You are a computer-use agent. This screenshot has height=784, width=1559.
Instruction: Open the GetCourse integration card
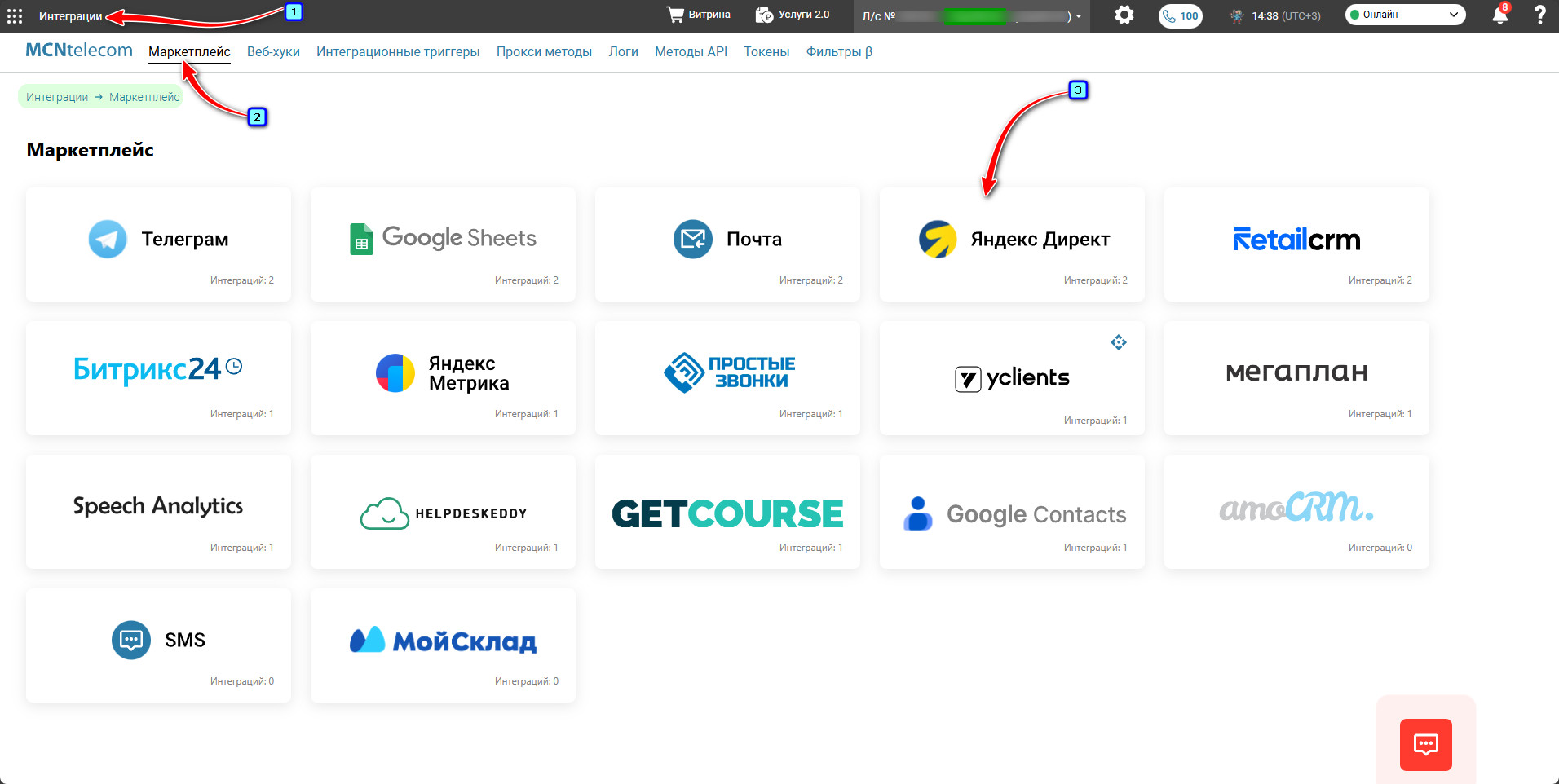(727, 512)
